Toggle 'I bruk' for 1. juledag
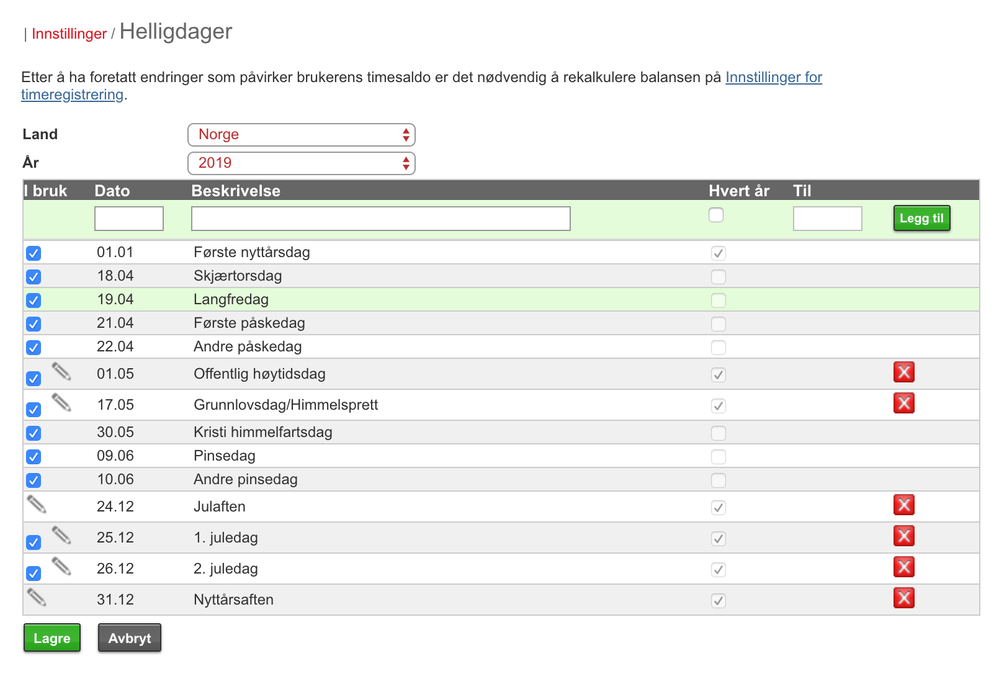This screenshot has width=999, height=673. (x=34, y=542)
